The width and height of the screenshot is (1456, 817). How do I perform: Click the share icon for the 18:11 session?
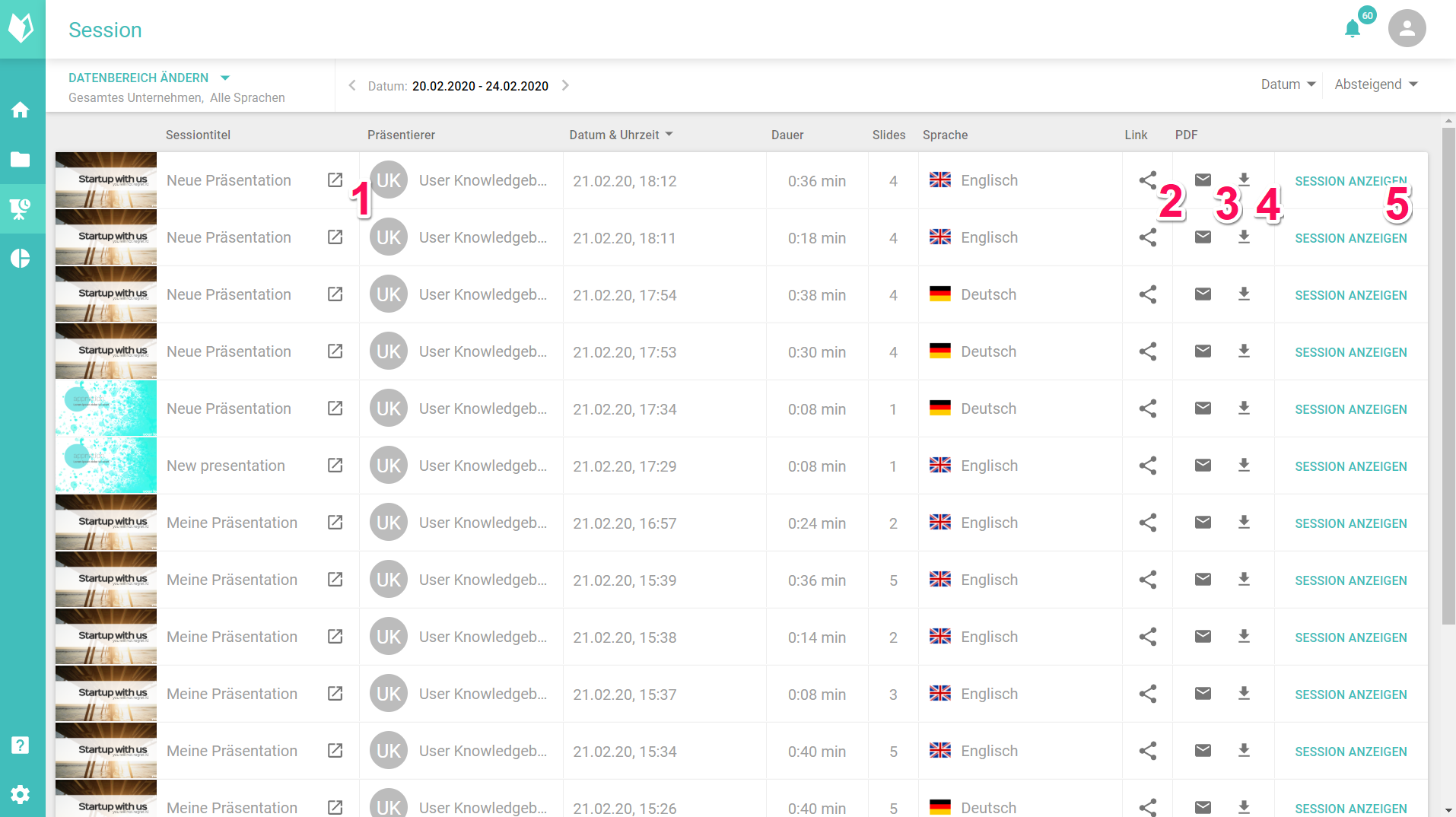(1148, 237)
